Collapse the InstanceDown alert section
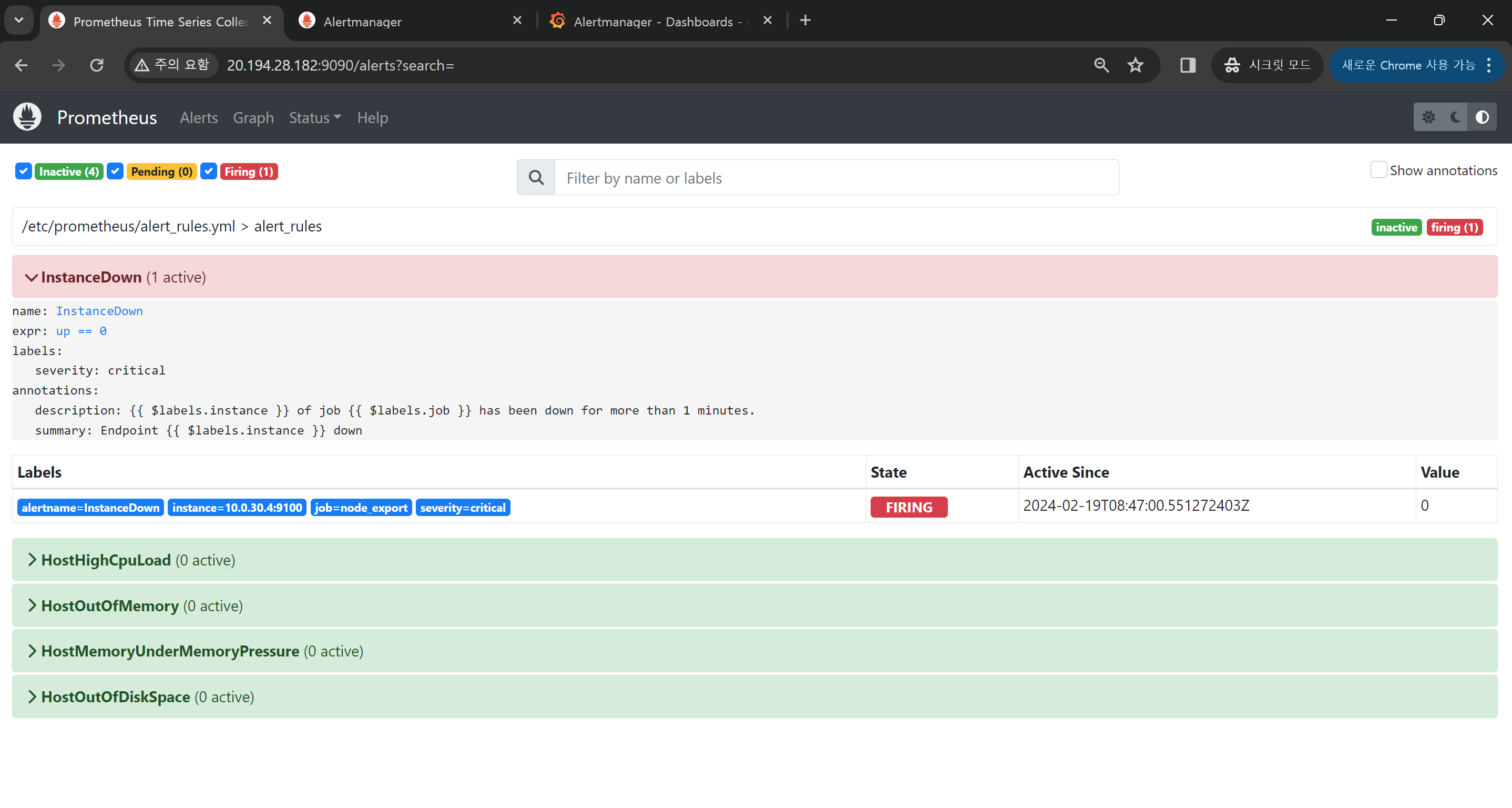The image size is (1512, 808). tap(91, 277)
